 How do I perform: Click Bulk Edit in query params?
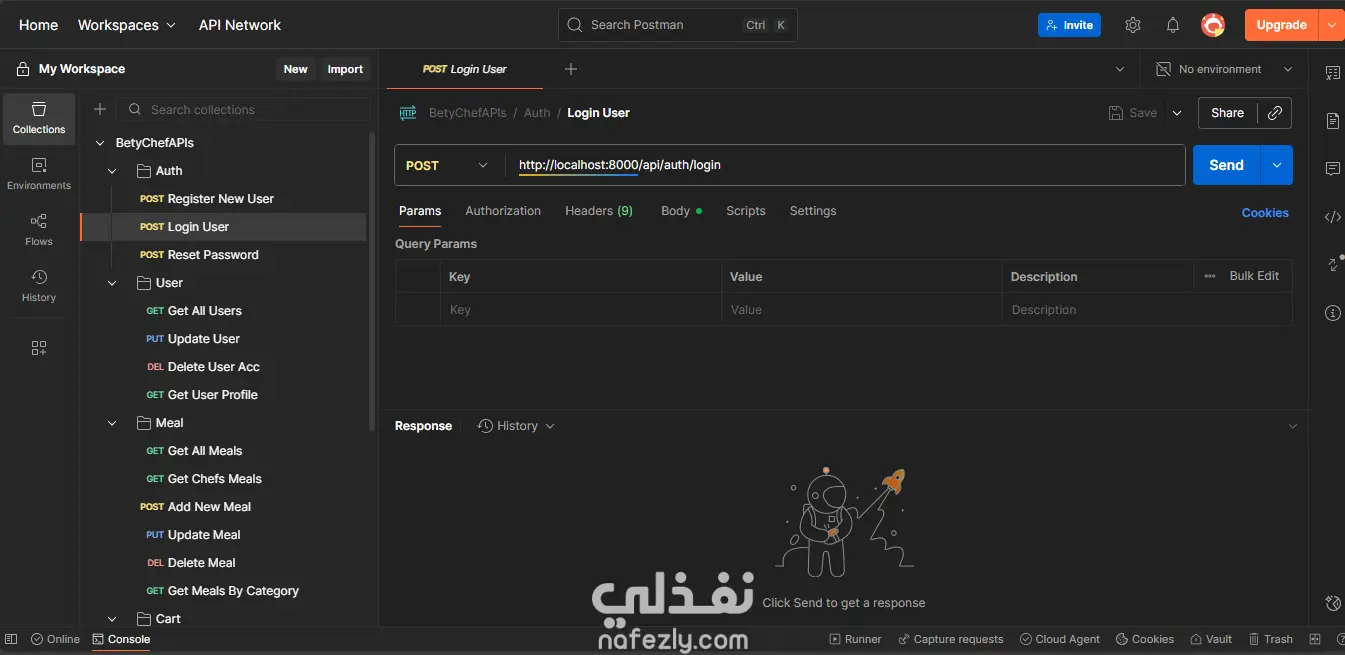pyautogui.click(x=1254, y=276)
